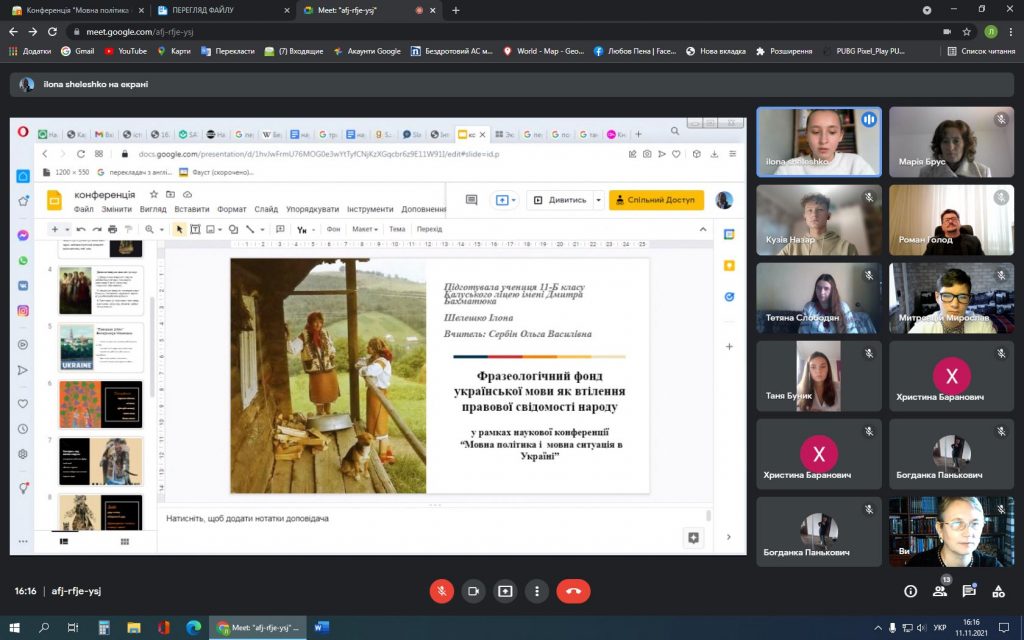Open the Word app in taskbar

321,628
